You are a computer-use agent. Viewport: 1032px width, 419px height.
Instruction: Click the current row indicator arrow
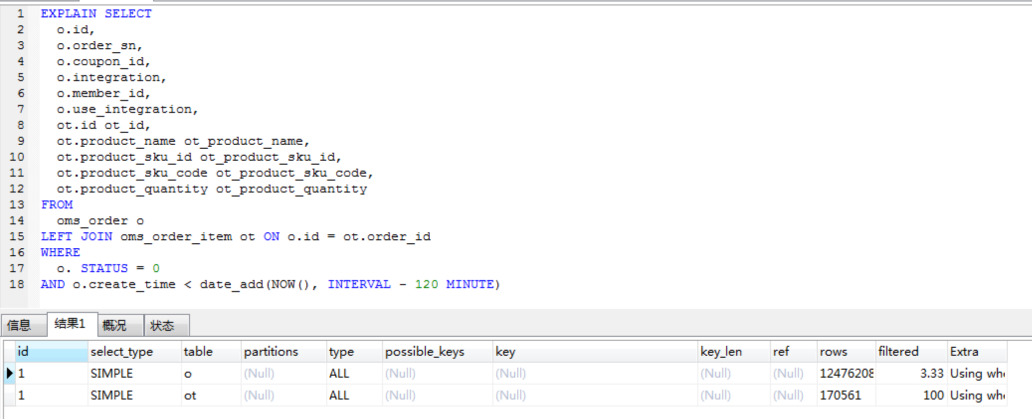(10, 373)
